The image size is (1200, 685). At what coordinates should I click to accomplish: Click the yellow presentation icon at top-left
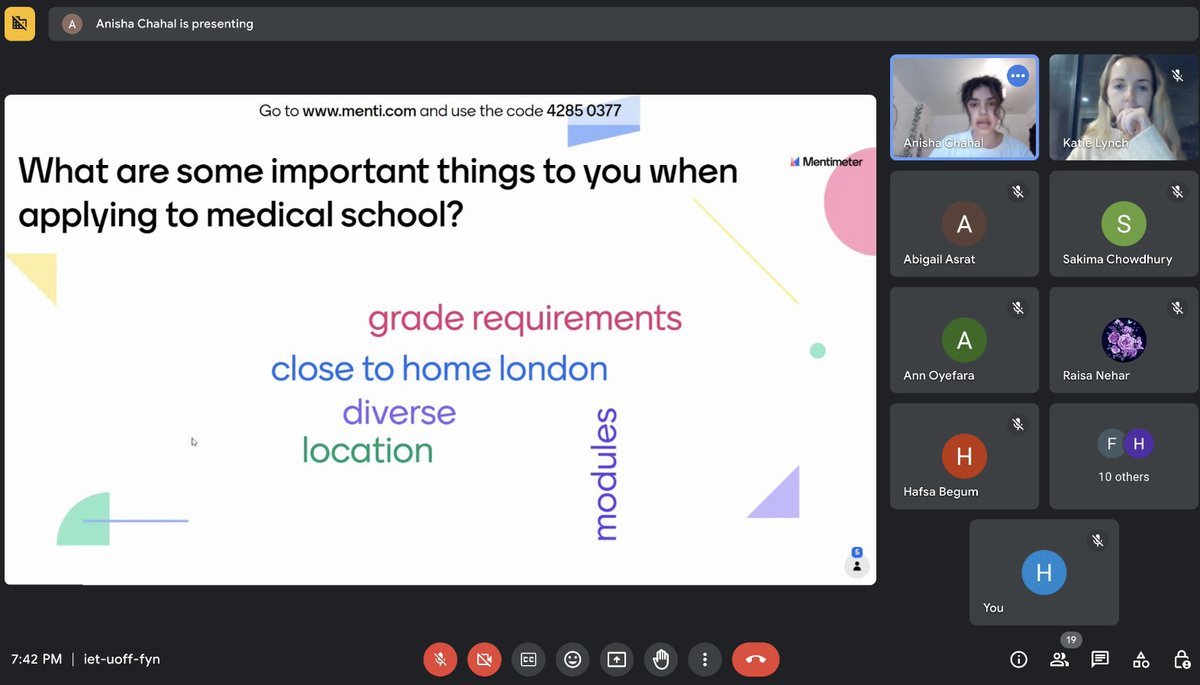pos(19,23)
